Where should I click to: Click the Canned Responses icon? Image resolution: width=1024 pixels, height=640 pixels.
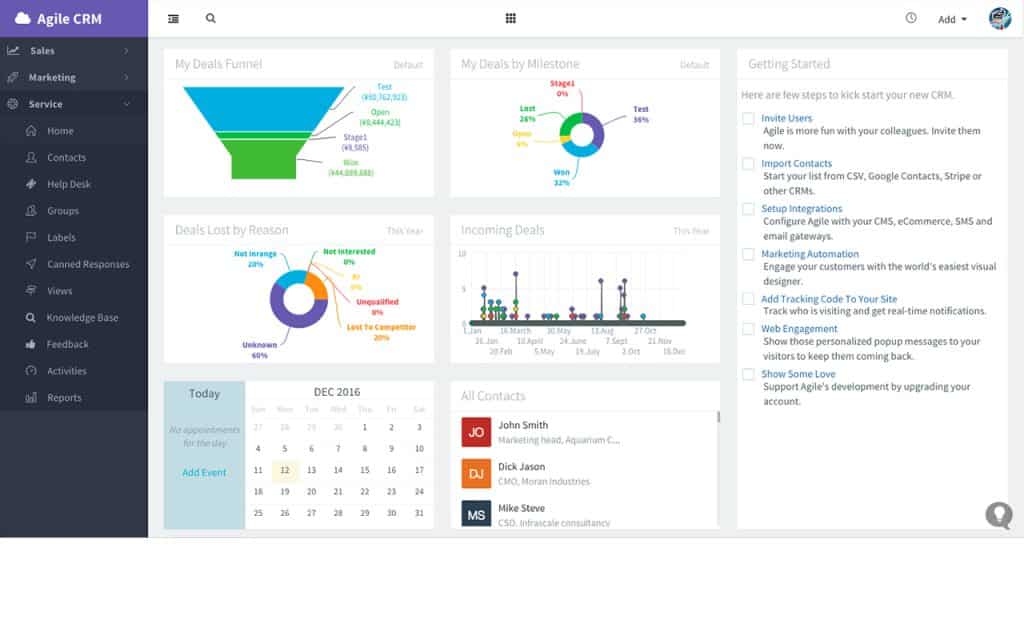point(30,264)
